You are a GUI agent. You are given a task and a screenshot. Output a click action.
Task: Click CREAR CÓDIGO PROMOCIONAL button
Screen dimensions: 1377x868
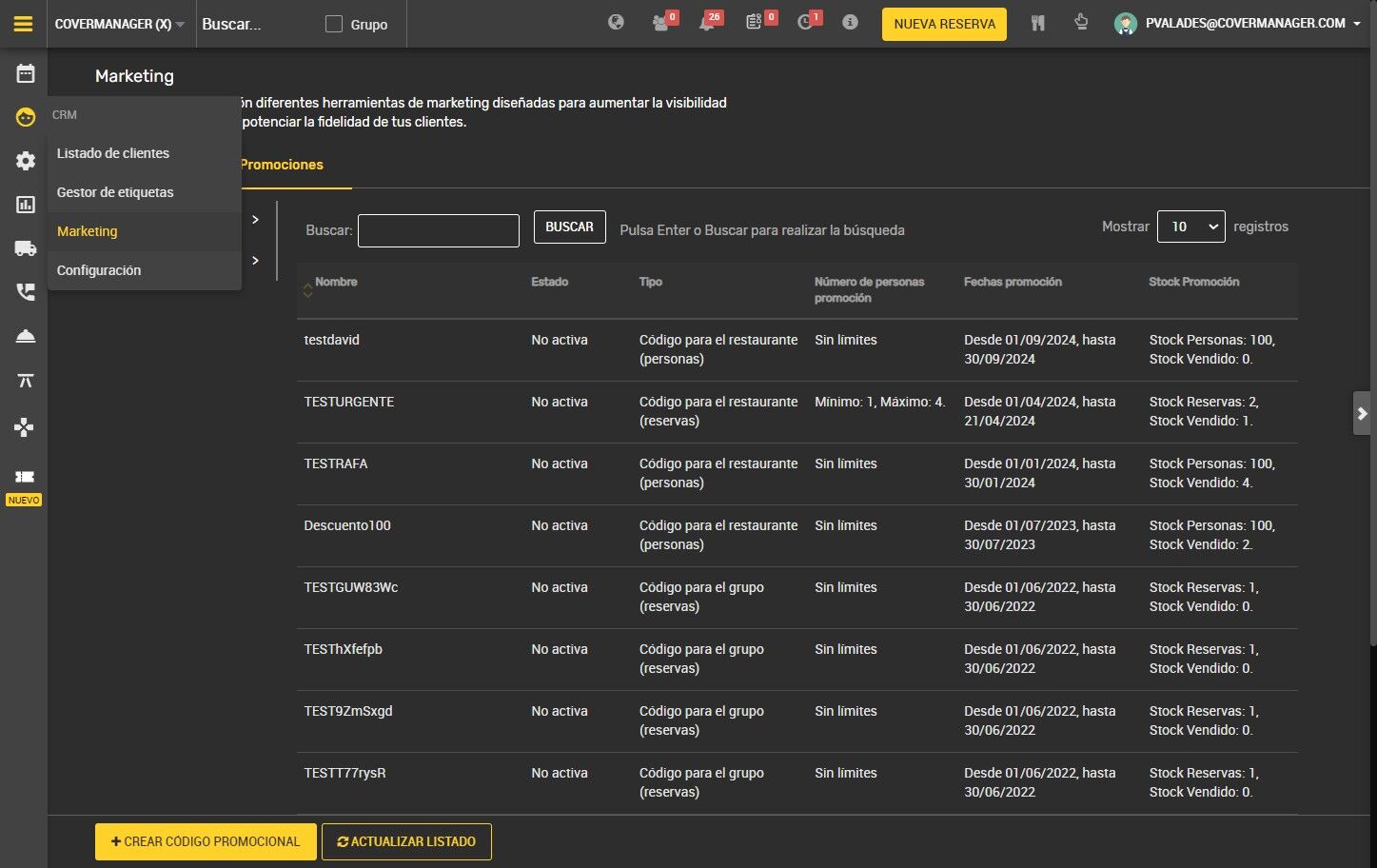[206, 841]
